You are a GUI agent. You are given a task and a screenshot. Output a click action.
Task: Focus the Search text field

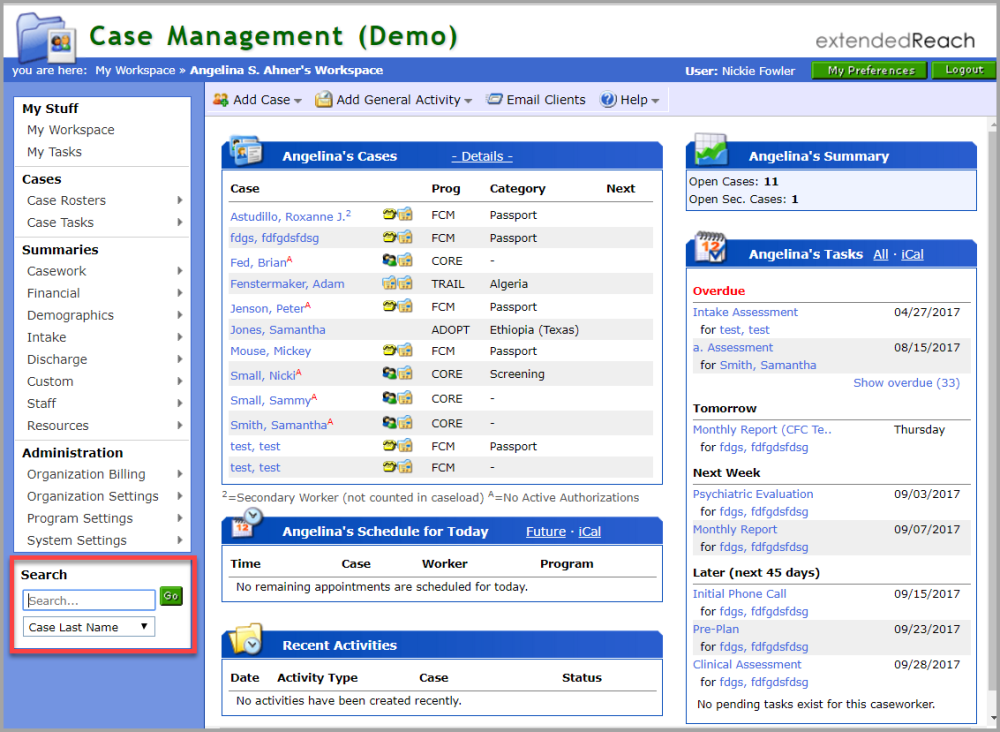(x=89, y=601)
